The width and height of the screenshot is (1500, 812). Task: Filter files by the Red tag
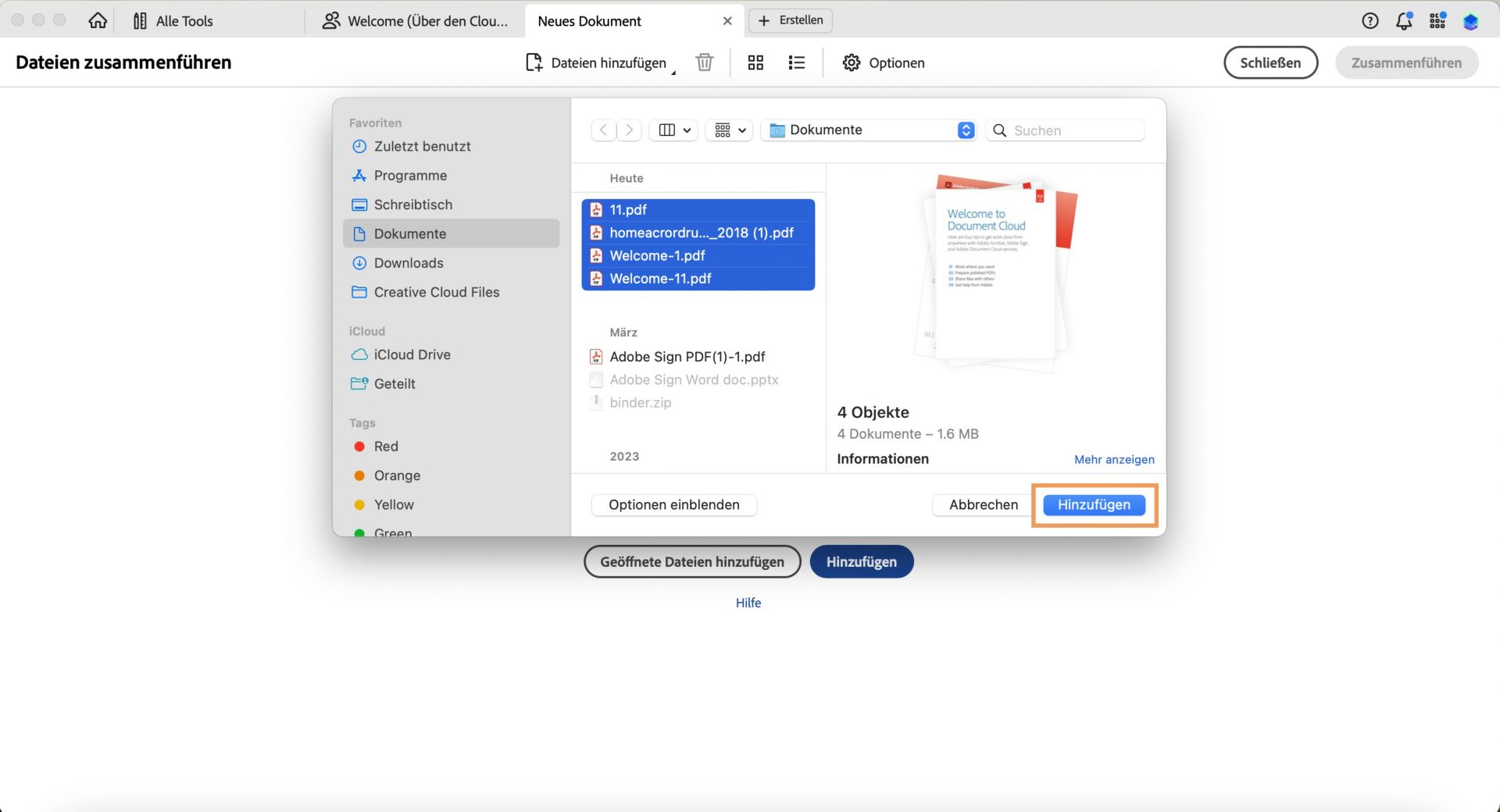tap(385, 446)
